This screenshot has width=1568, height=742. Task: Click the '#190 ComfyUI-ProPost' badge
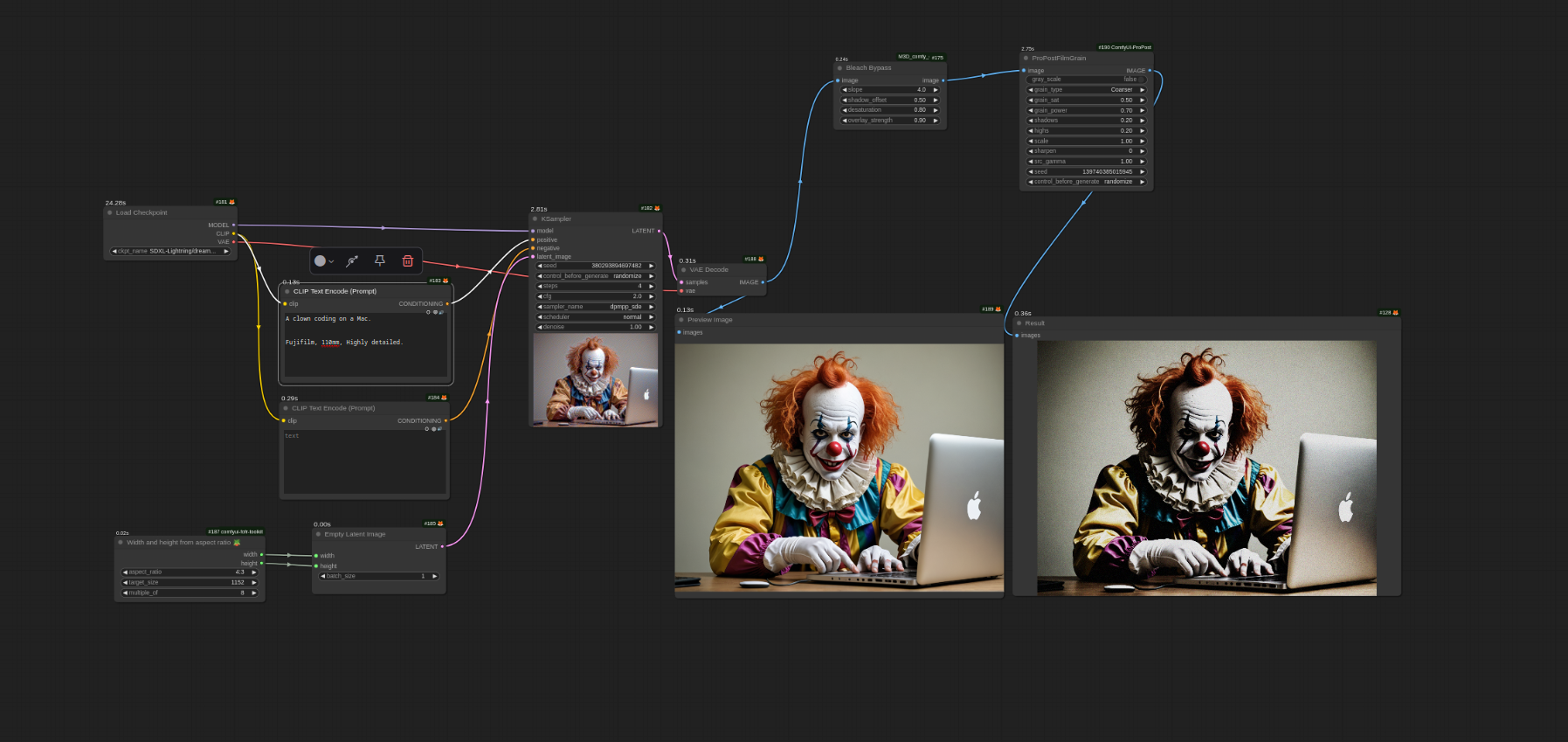(x=1124, y=47)
